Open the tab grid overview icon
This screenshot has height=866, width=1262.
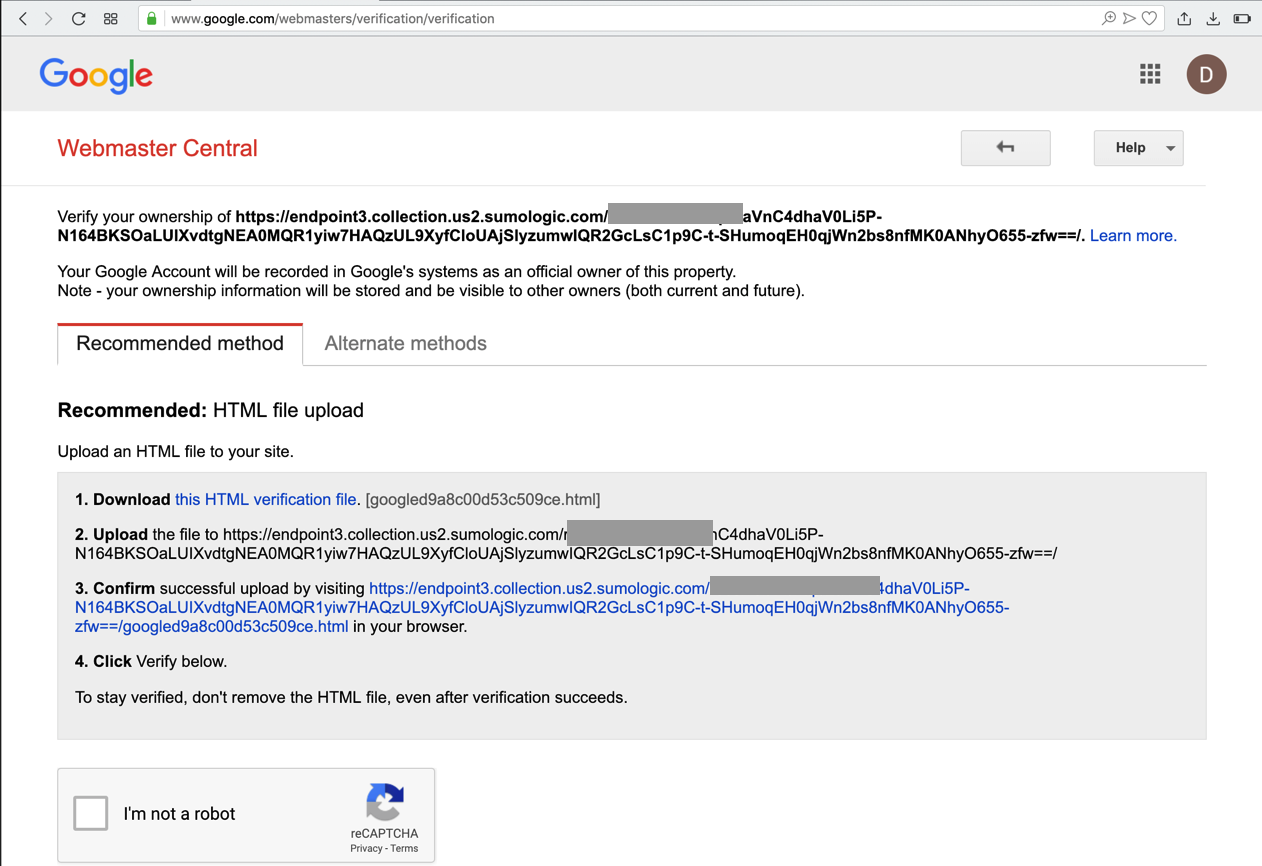pyautogui.click(x=111, y=18)
